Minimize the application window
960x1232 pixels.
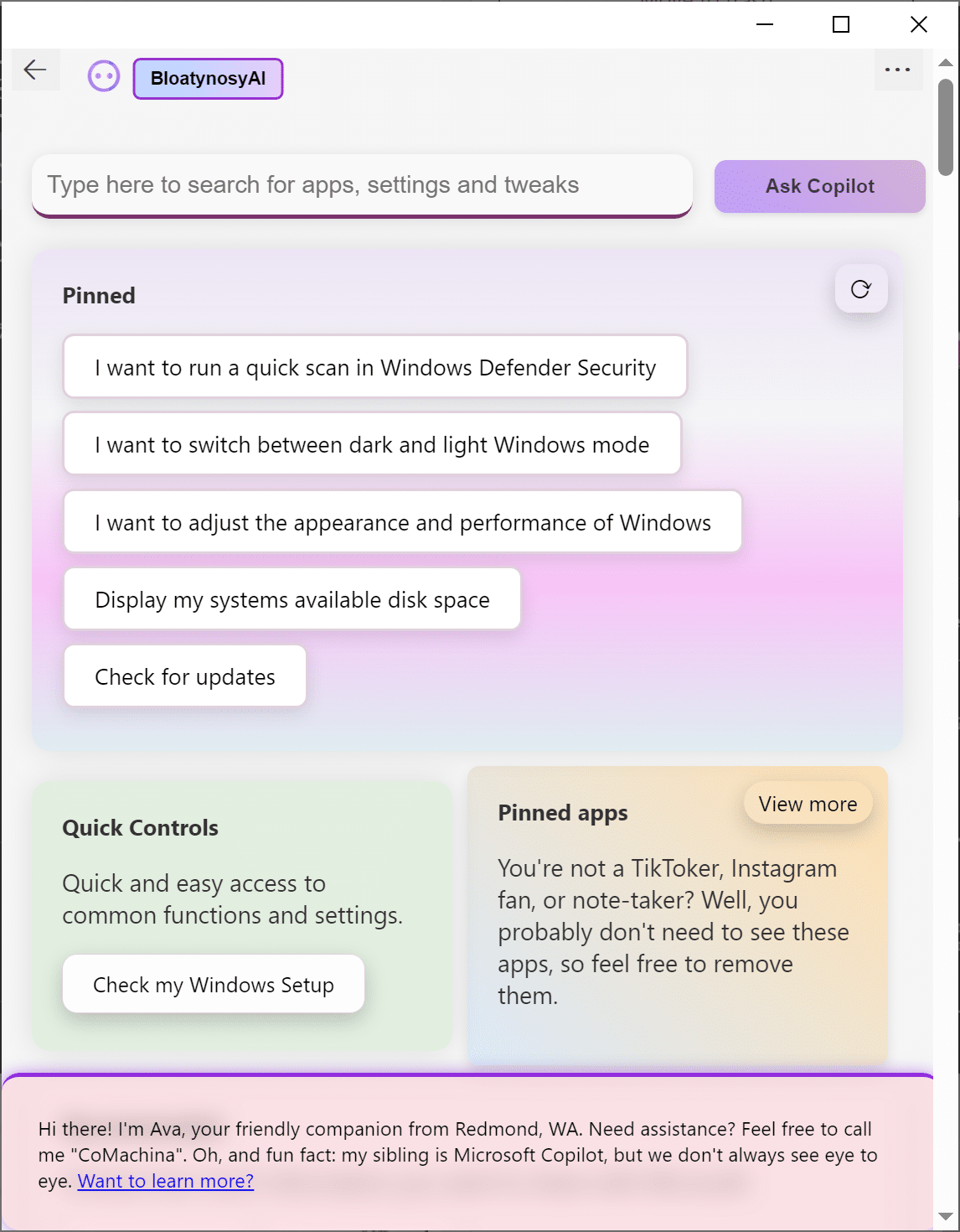click(x=764, y=24)
